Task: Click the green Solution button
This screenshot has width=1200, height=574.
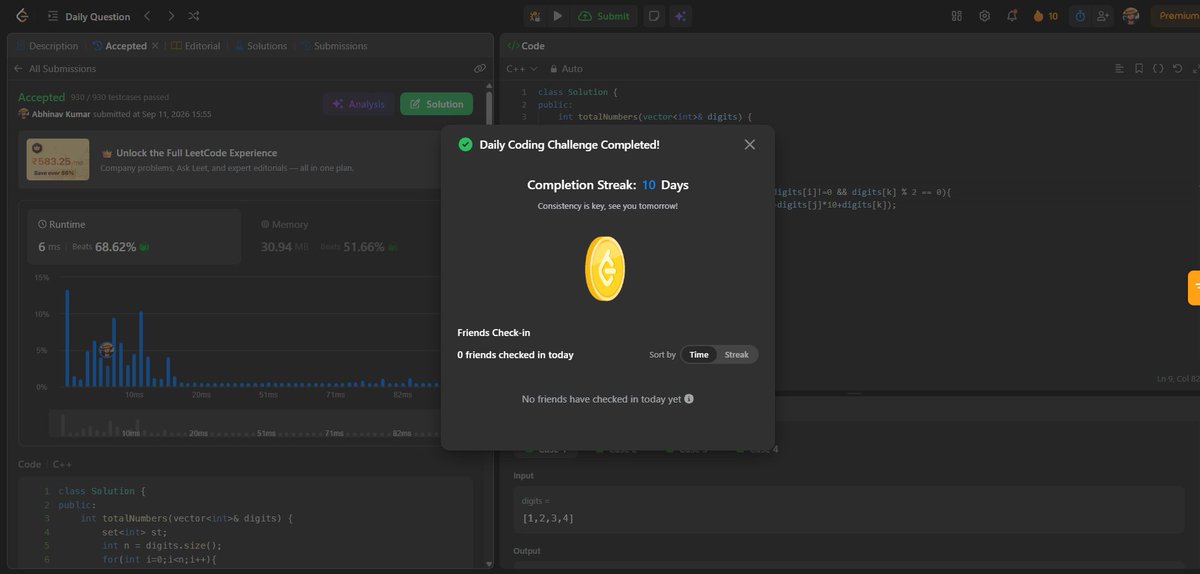Action: coord(437,104)
